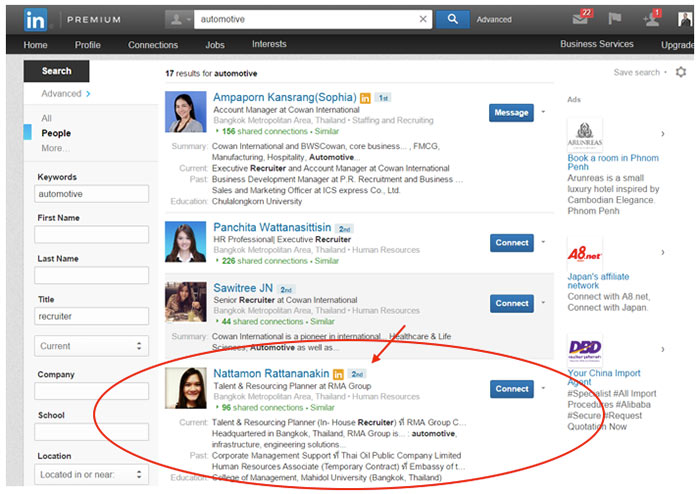Open Ampaporn Kansrang(Sophia) profile name link
700x494 pixels.
tap(285, 97)
